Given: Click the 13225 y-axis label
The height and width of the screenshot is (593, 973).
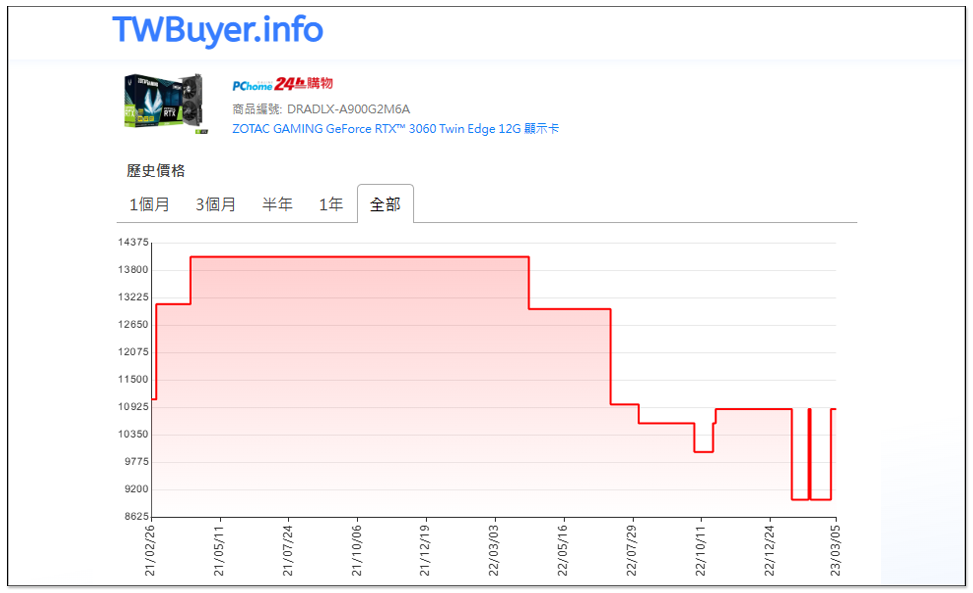Looking at the screenshot, I should pos(133,296).
